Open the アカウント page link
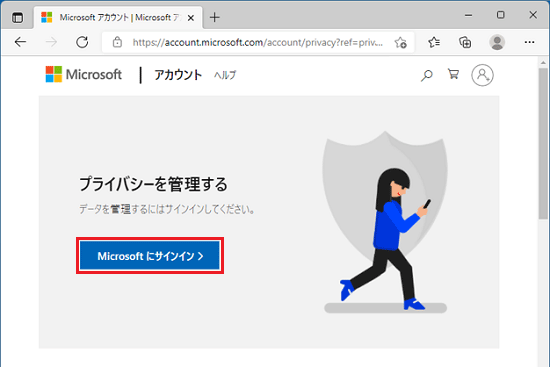Image resolution: width=550 pixels, height=367 pixels. [178, 75]
